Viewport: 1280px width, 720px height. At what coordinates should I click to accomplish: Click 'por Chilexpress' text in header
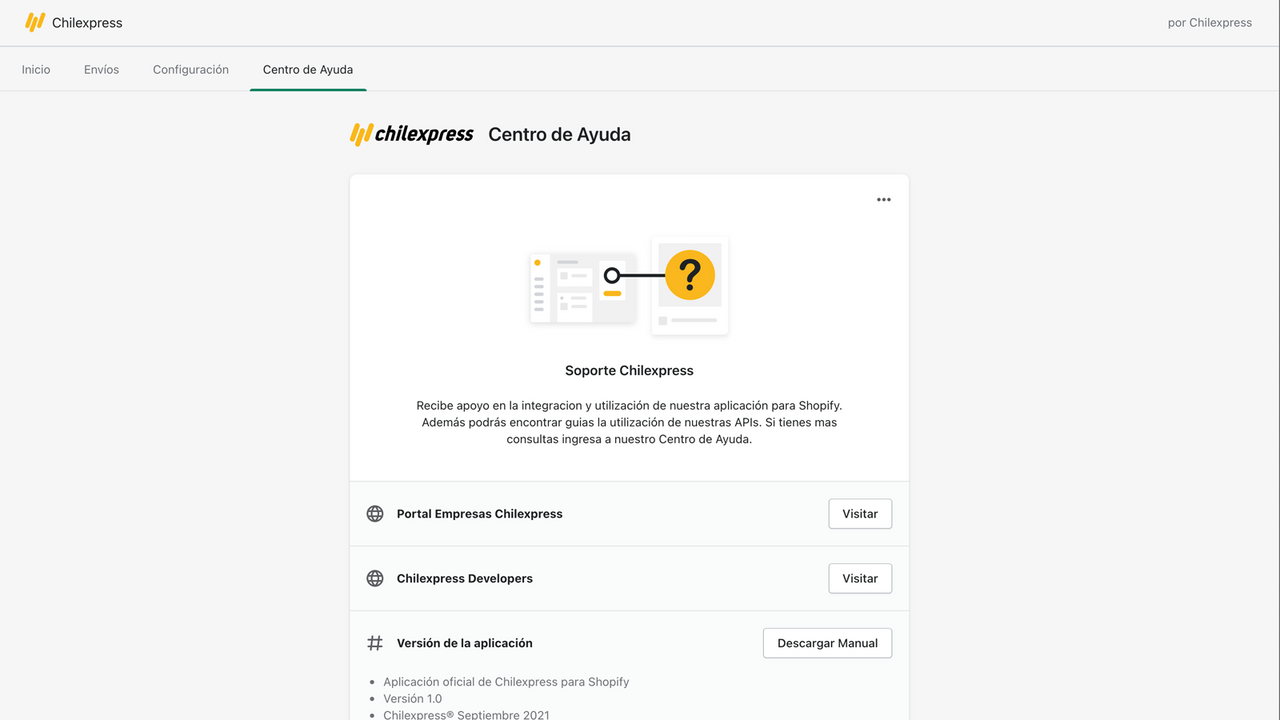point(1210,23)
